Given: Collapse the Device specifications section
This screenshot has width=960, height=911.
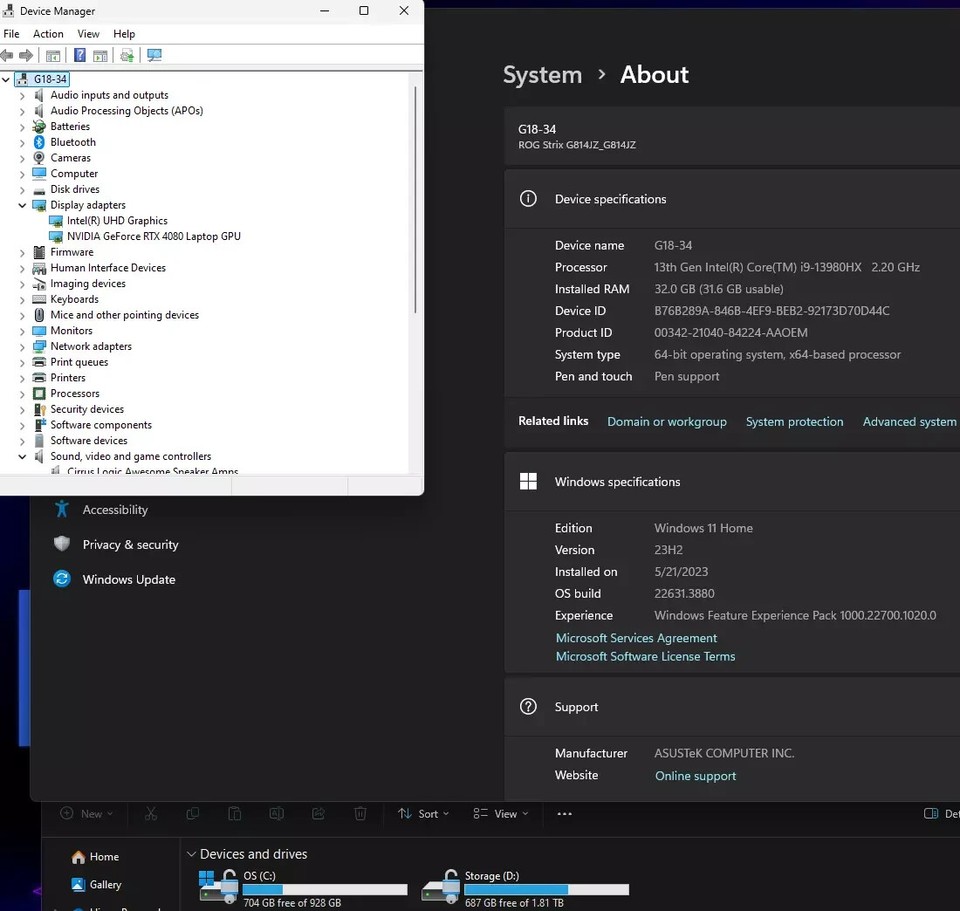Looking at the screenshot, I should point(610,199).
